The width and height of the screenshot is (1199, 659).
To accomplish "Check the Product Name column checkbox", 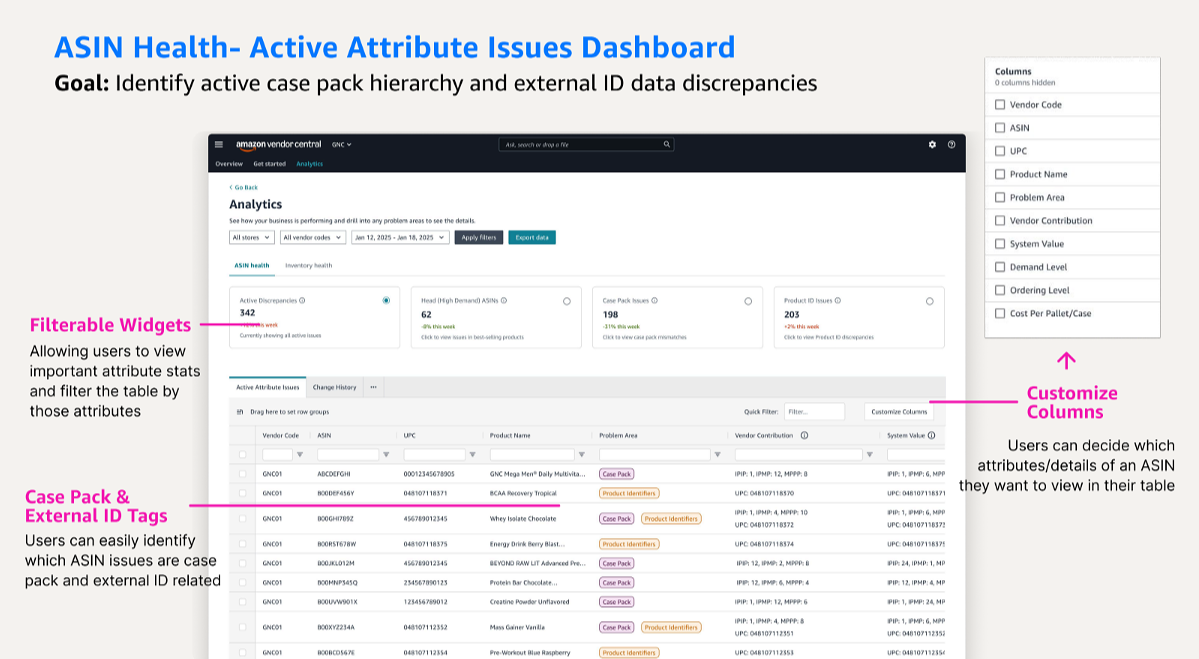I will (x=999, y=174).
